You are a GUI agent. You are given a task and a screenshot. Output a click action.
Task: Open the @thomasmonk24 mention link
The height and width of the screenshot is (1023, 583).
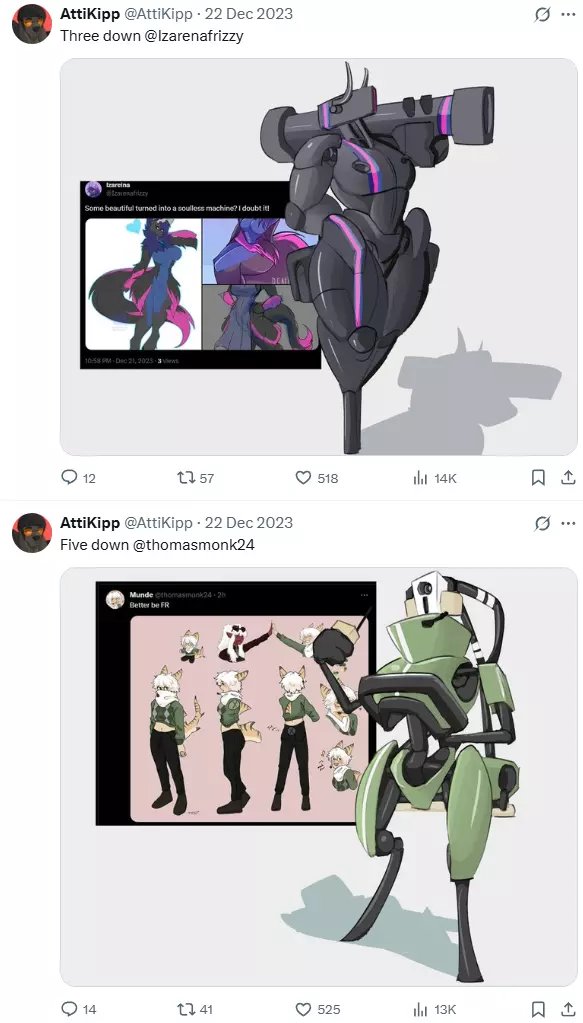194,545
